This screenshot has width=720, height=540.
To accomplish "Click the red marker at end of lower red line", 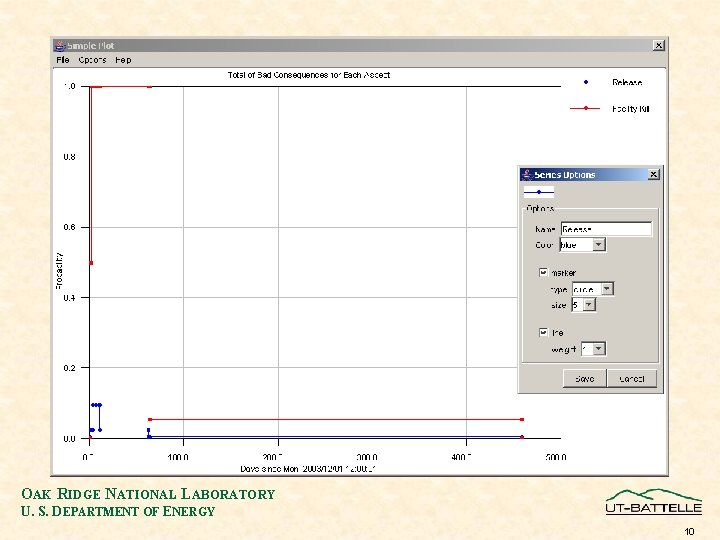I will tap(522, 419).
